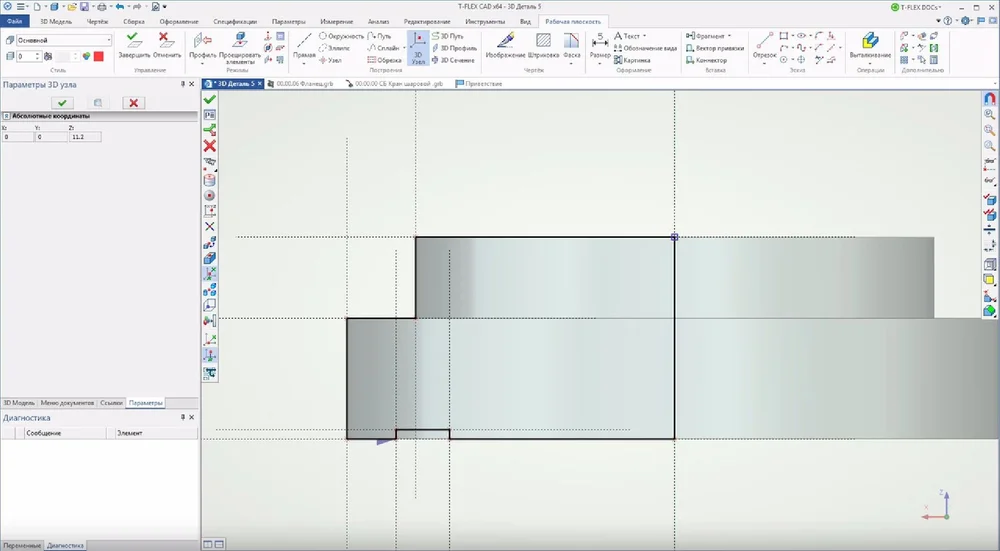1000x551 pixels.
Task: Collapse the Абсолютные координаты section
Action: (6, 116)
